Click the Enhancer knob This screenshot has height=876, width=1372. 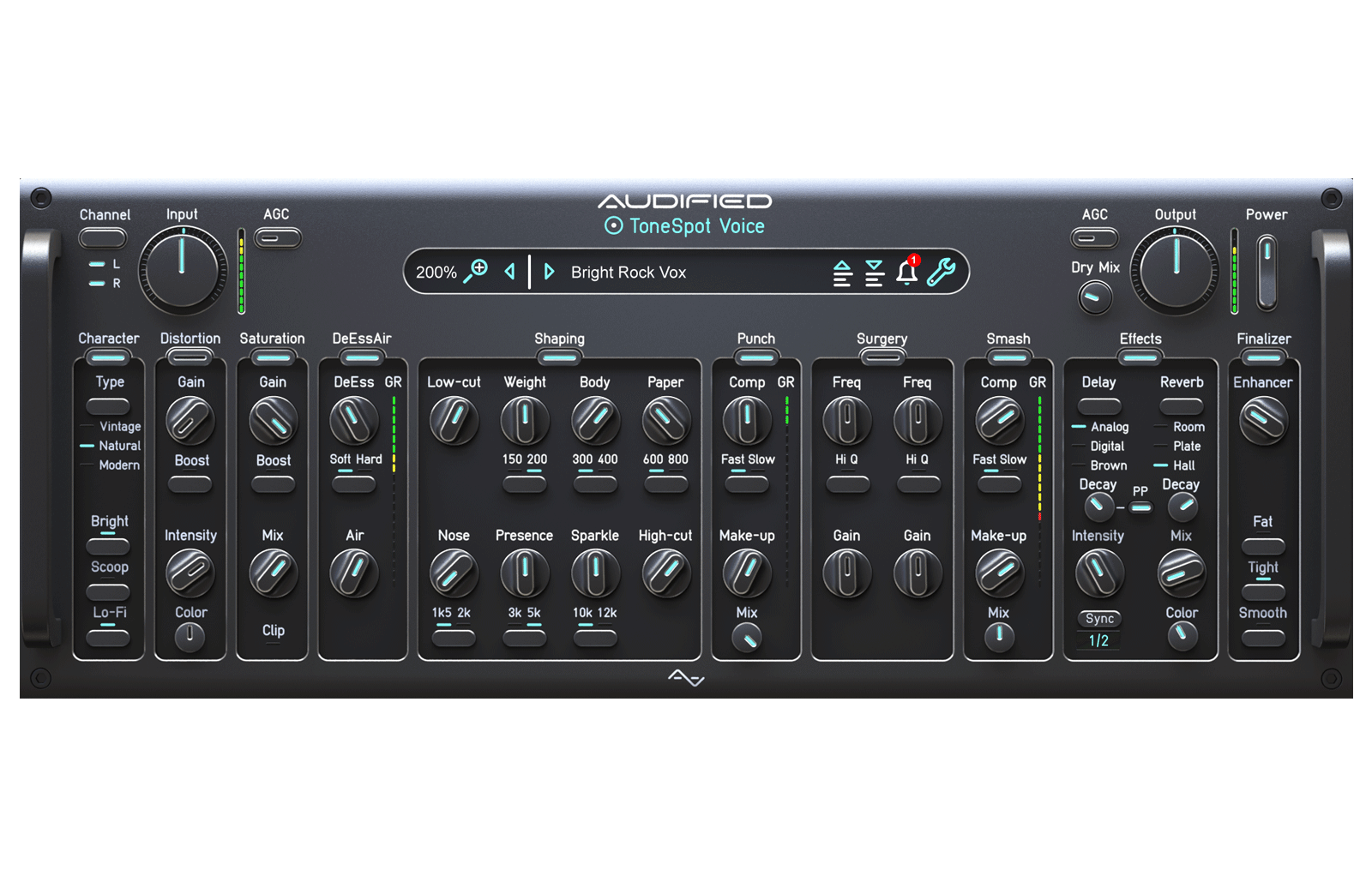coord(1263,420)
